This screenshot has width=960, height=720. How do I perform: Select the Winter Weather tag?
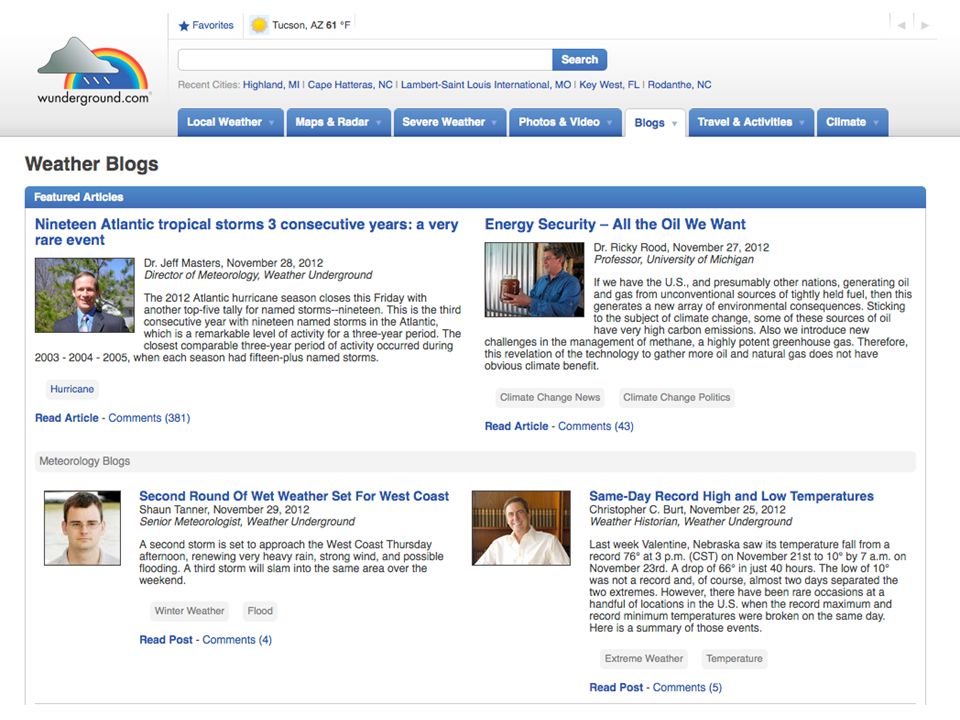(x=189, y=610)
